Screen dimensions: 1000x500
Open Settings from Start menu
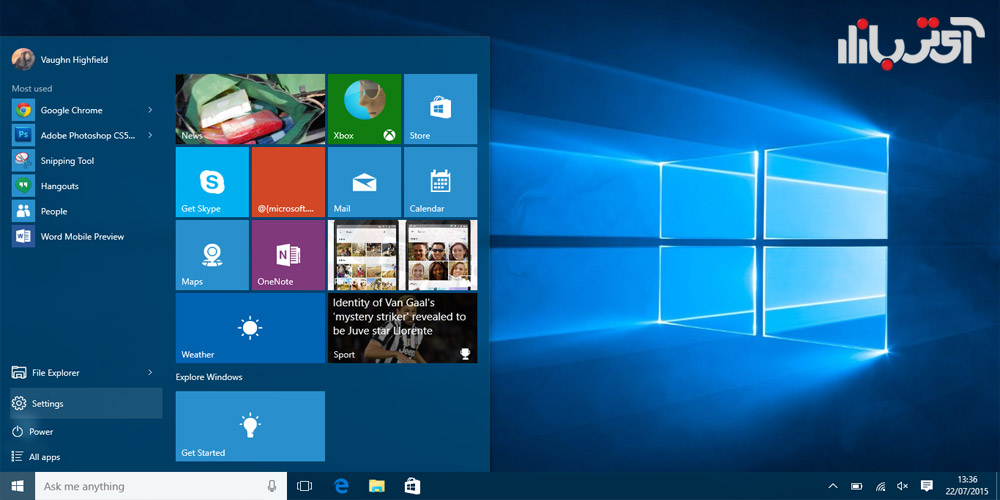86,403
